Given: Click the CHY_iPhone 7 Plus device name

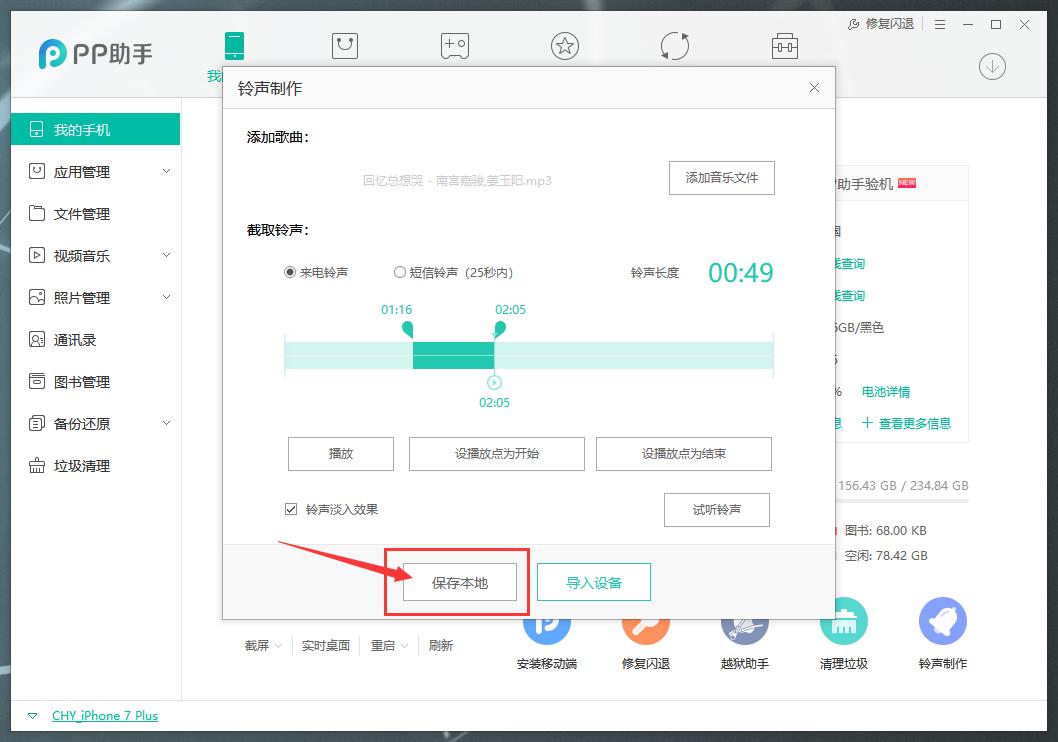Looking at the screenshot, I should tap(104, 715).
